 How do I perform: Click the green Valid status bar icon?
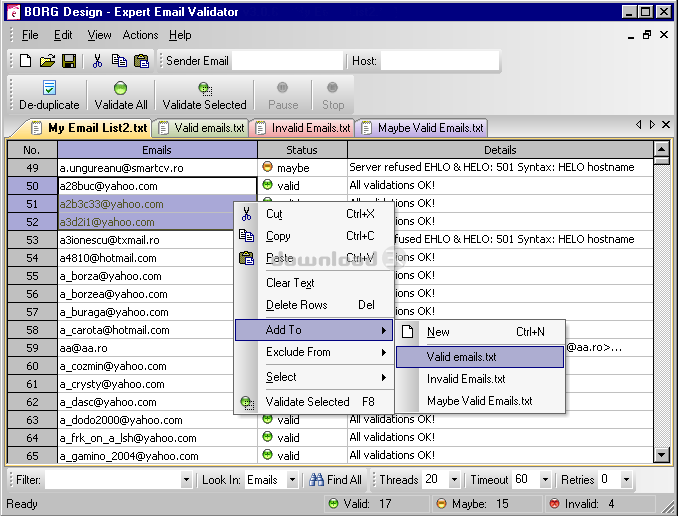click(333, 503)
